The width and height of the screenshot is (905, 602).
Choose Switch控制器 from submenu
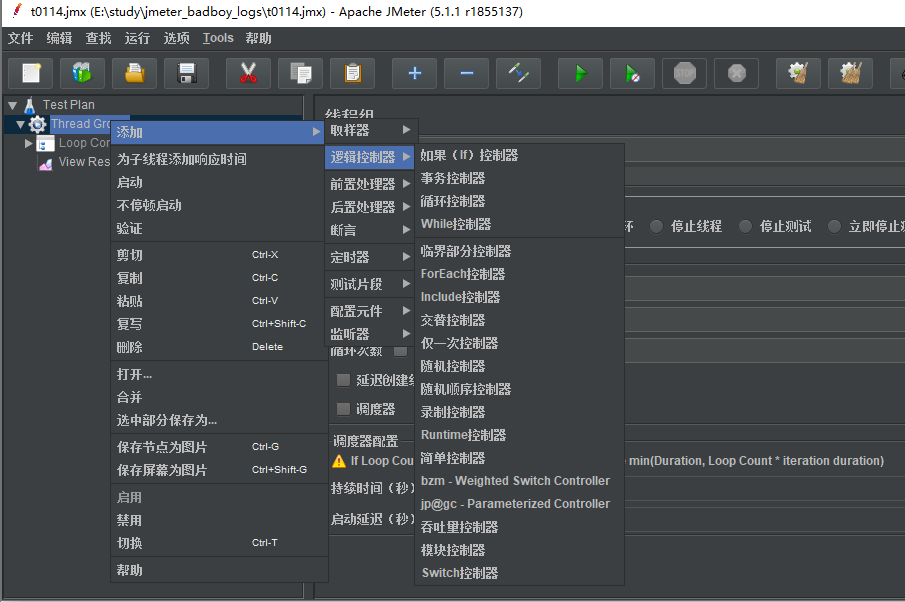(x=519, y=573)
